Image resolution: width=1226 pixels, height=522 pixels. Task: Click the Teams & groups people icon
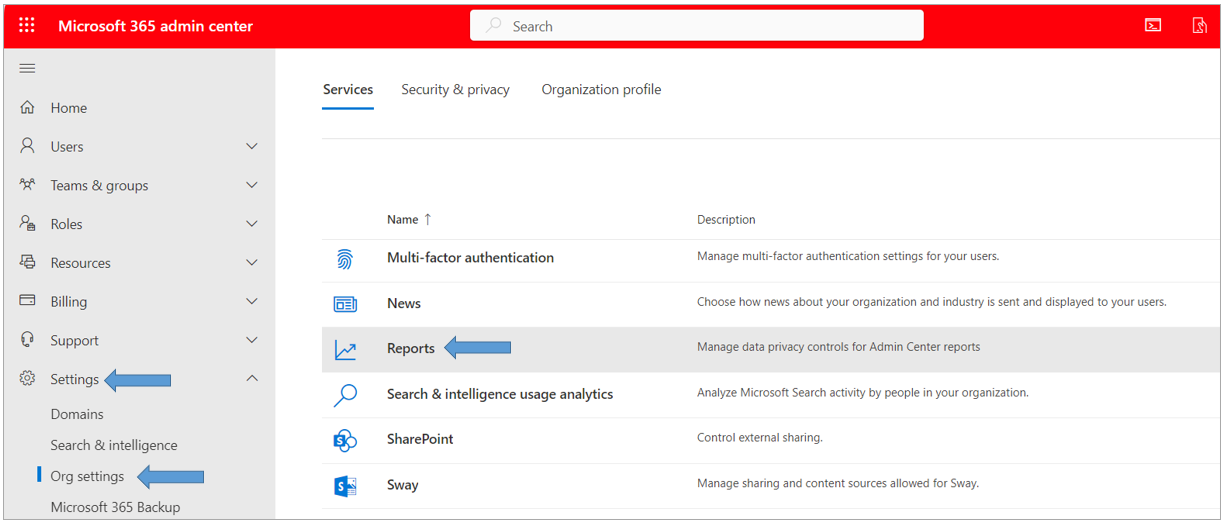(28, 185)
